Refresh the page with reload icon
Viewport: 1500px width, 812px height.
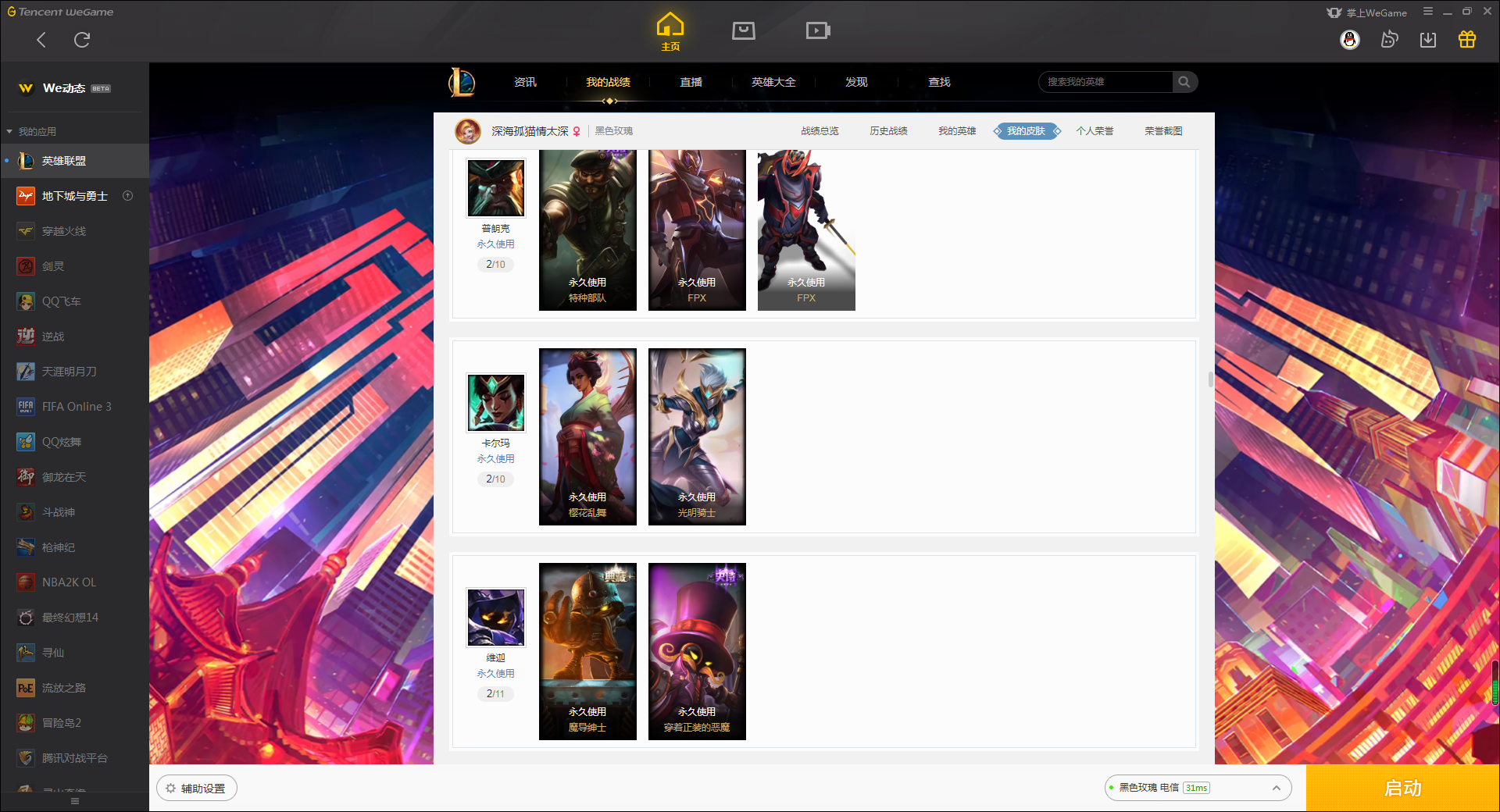[x=82, y=40]
